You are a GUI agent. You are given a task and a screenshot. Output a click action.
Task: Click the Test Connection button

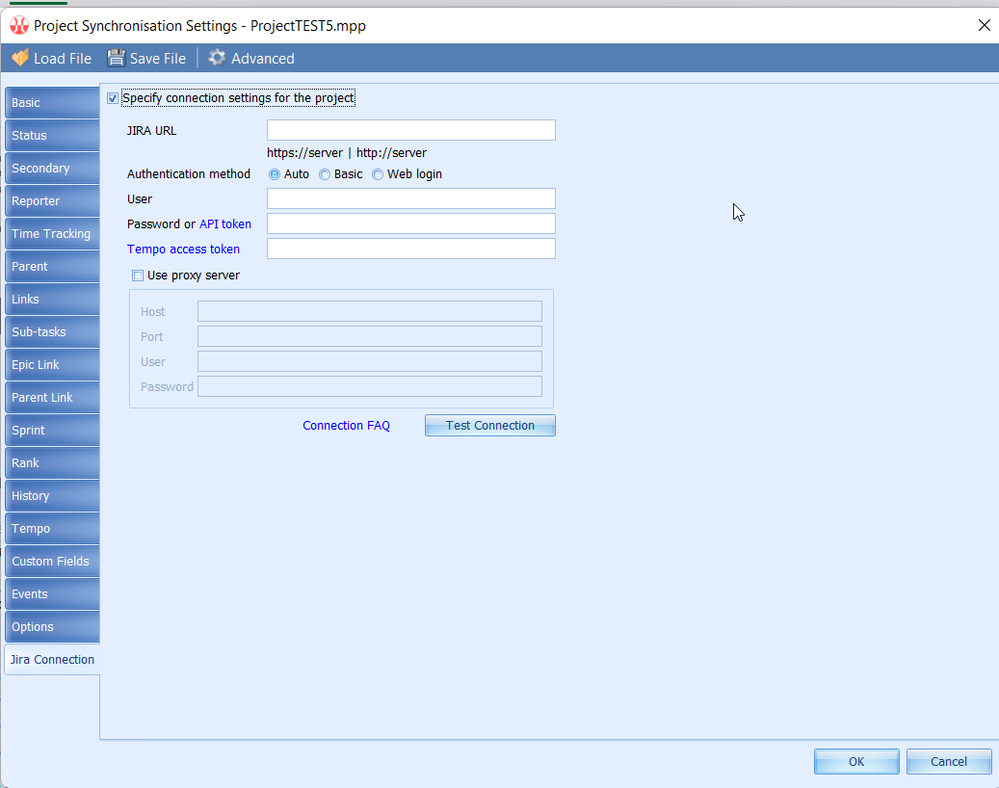tap(490, 426)
